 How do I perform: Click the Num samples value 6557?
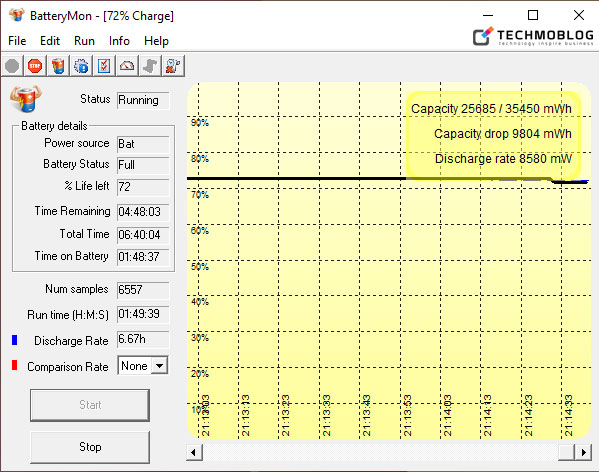(143, 290)
